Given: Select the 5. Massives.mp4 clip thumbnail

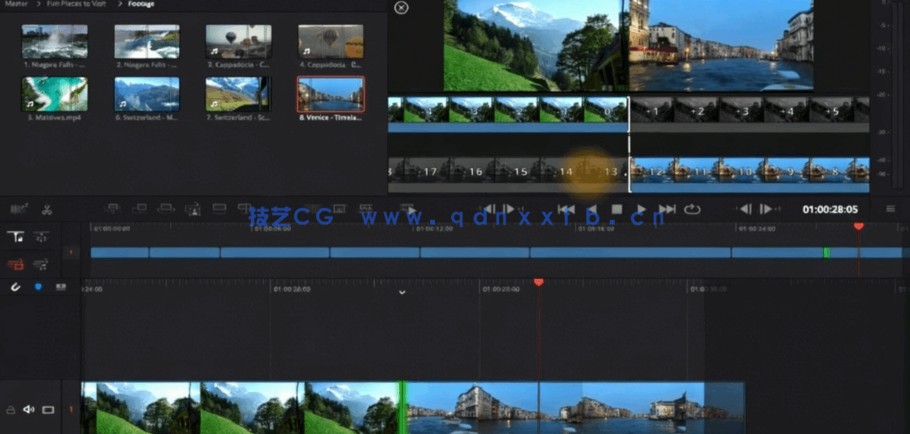Looking at the screenshot, I should coord(55,94).
